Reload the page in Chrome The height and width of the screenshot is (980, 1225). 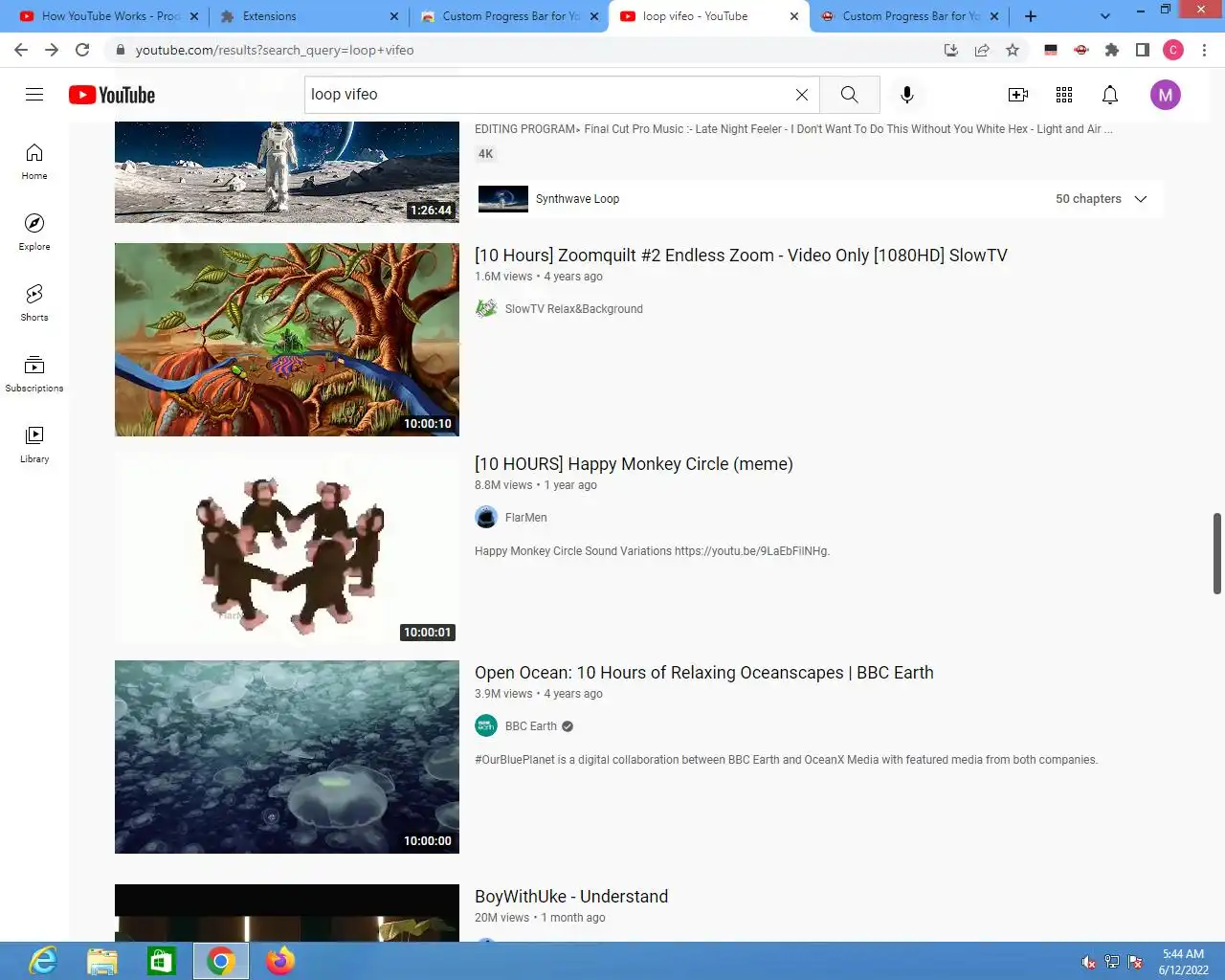coord(82,50)
